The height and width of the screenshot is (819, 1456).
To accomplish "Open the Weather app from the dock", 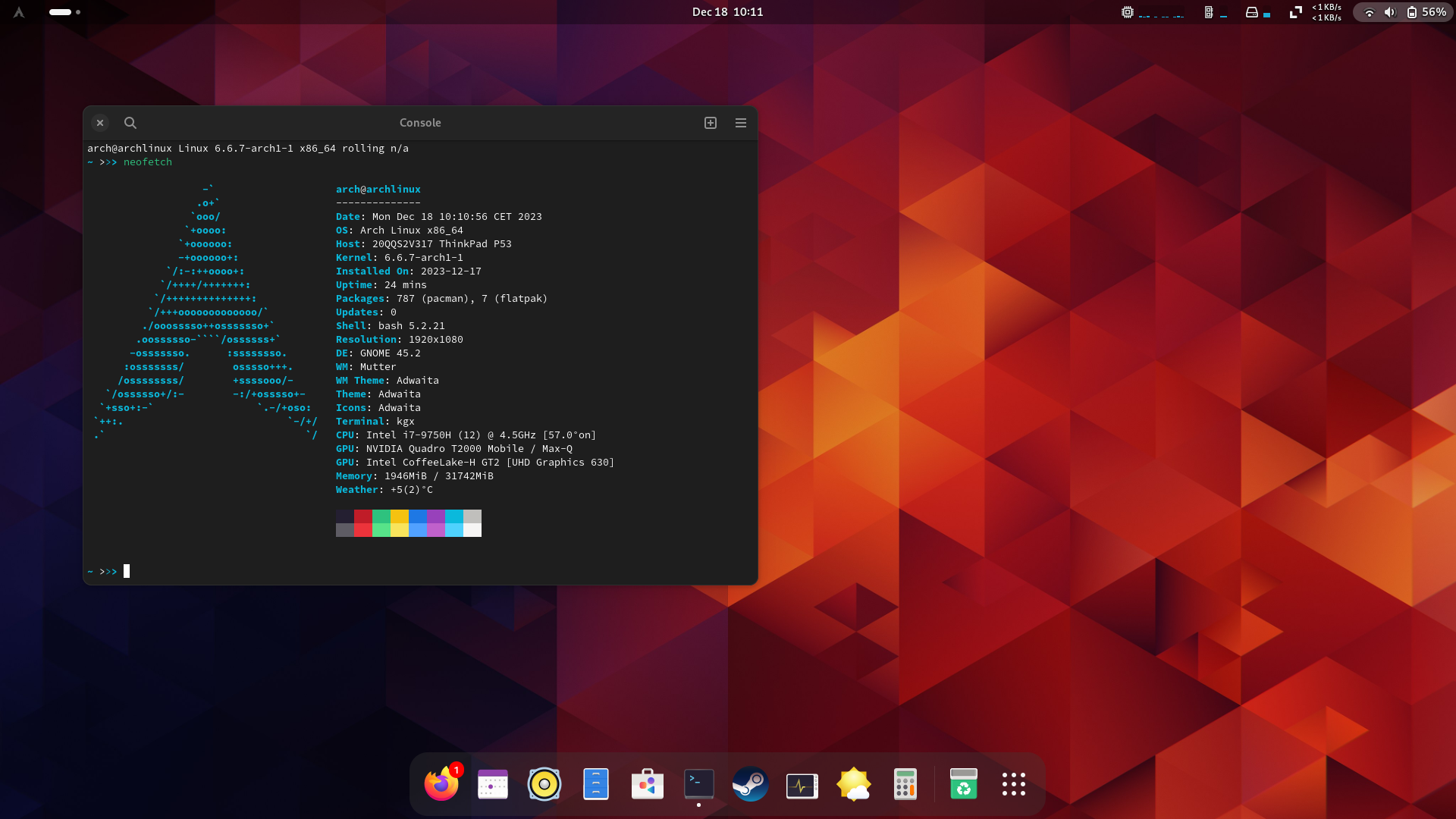I will point(854,784).
